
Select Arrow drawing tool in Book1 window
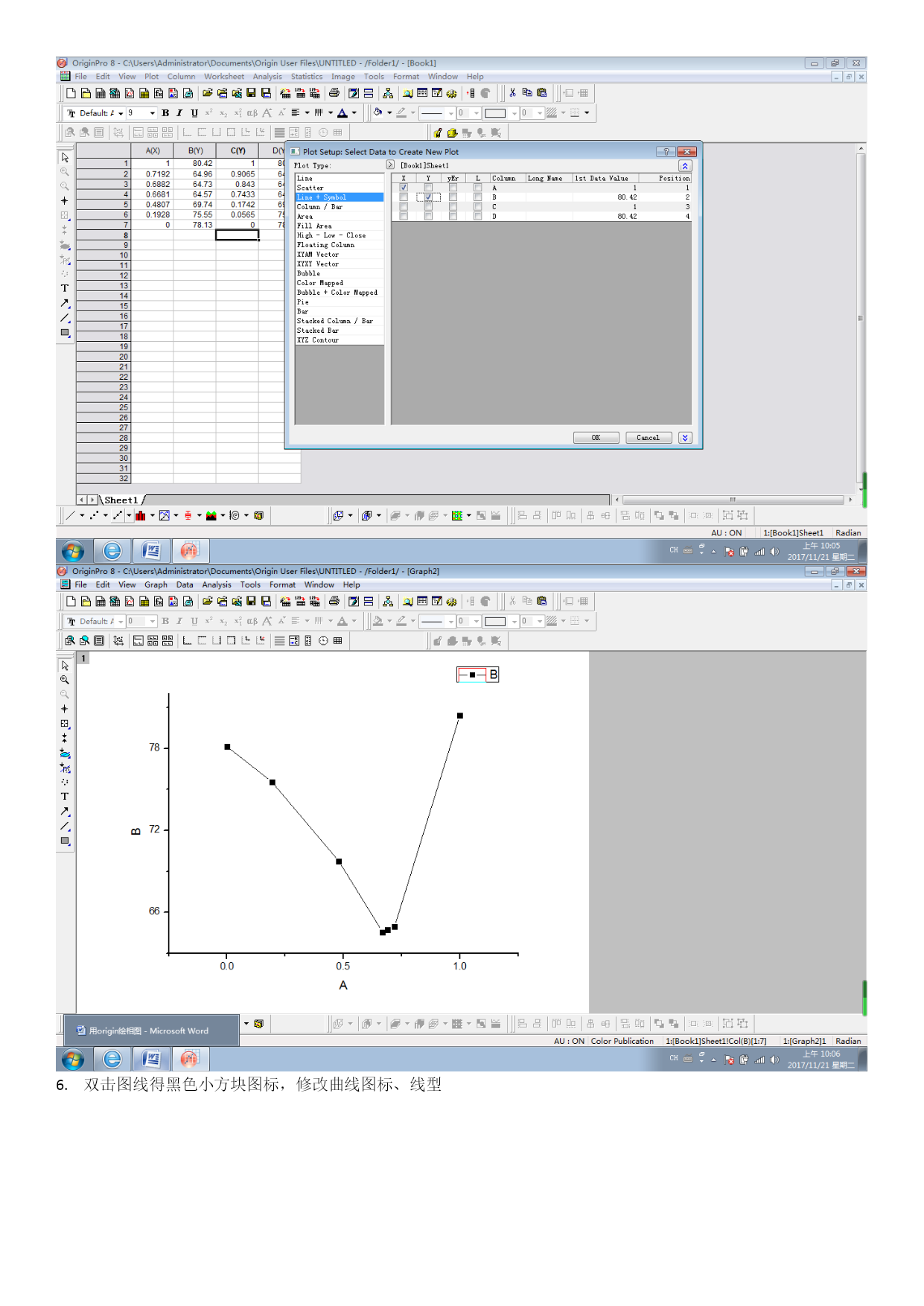[x=65, y=304]
